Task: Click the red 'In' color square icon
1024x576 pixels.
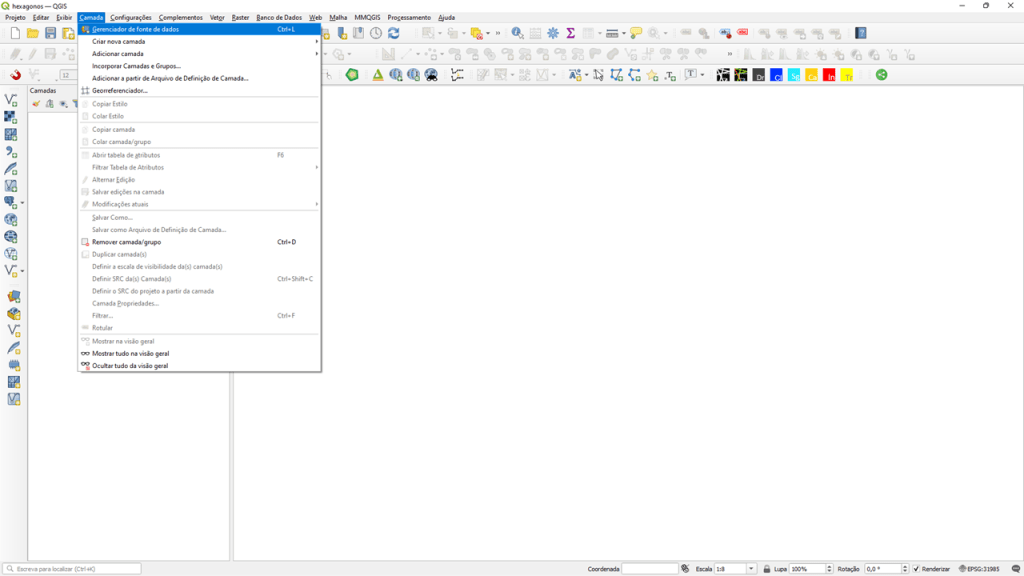Action: click(829, 75)
